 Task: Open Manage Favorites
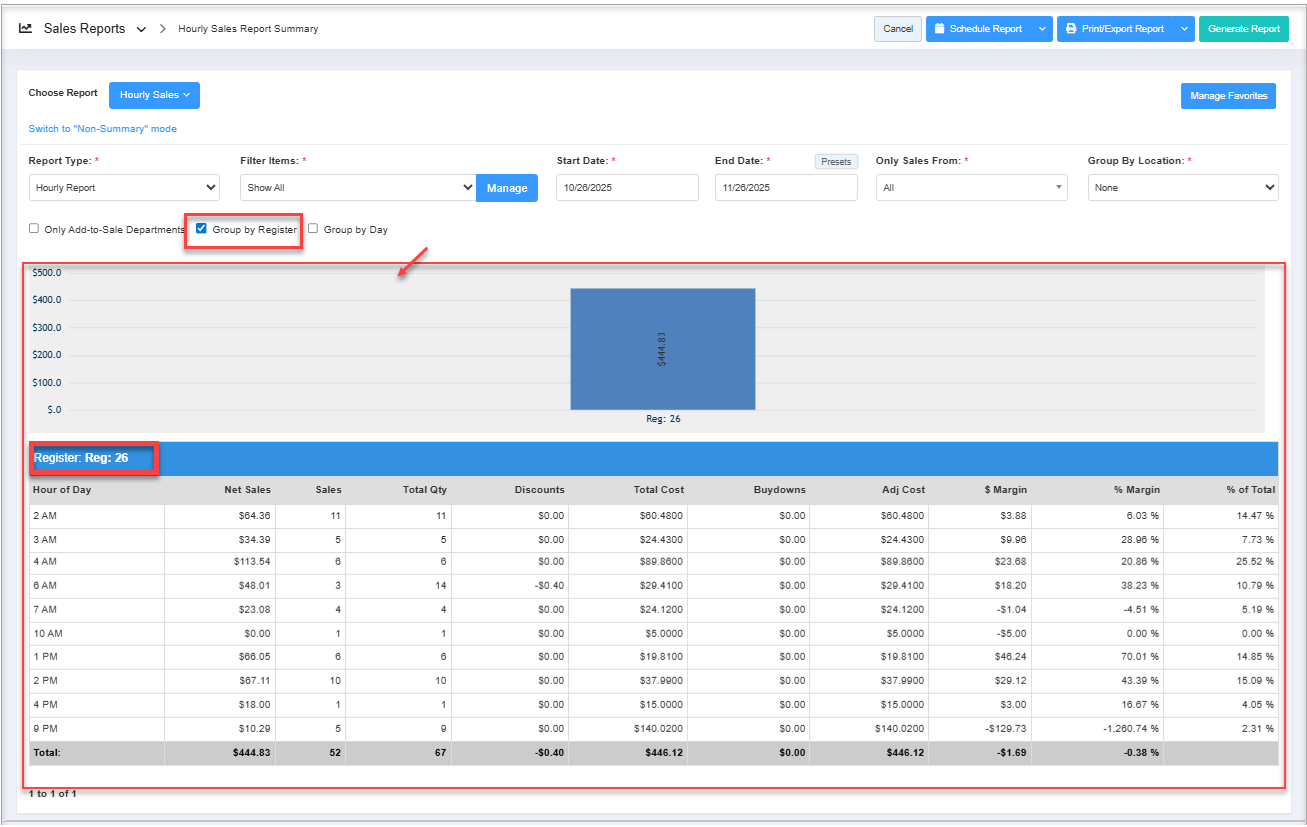tap(1228, 96)
